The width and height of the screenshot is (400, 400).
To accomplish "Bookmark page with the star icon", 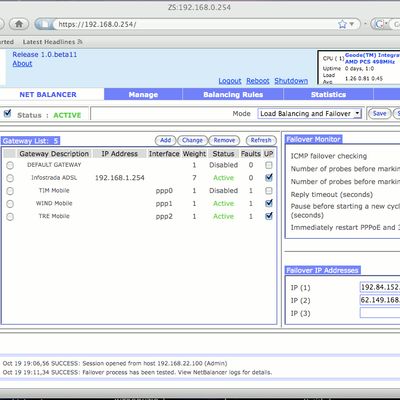I will pos(342,24).
